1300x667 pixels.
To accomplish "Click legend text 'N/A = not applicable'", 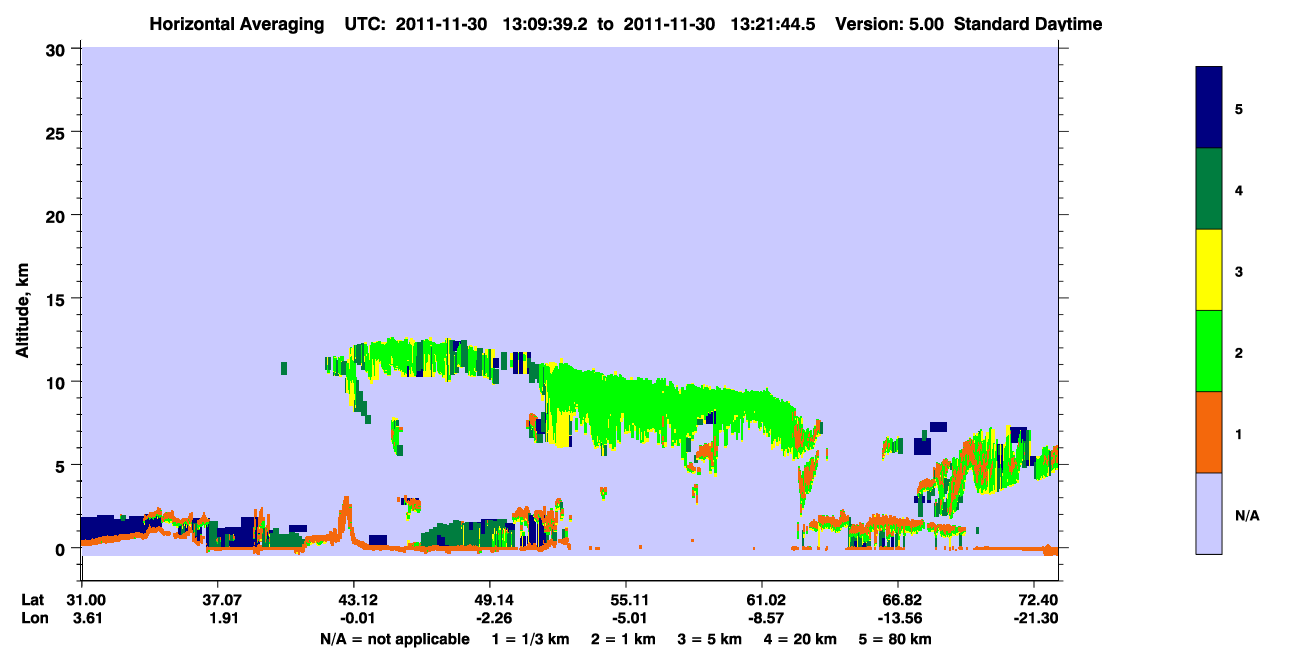I will 395,639.
